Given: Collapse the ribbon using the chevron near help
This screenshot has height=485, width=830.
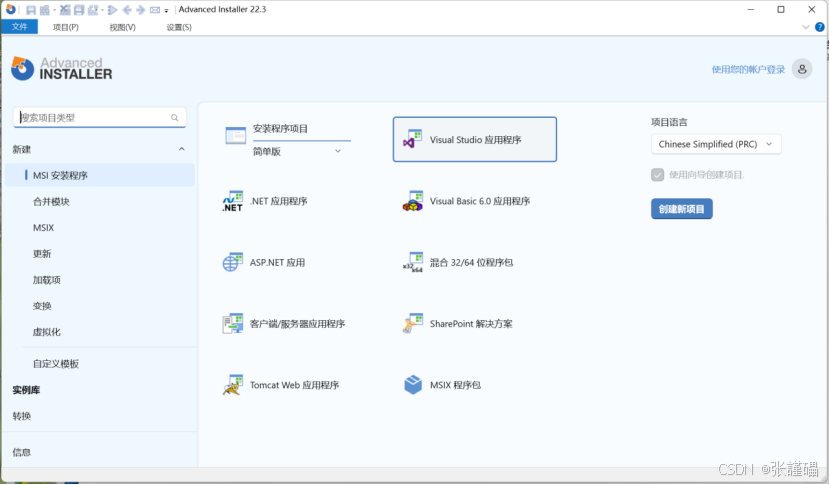Looking at the screenshot, I should click(x=806, y=27).
